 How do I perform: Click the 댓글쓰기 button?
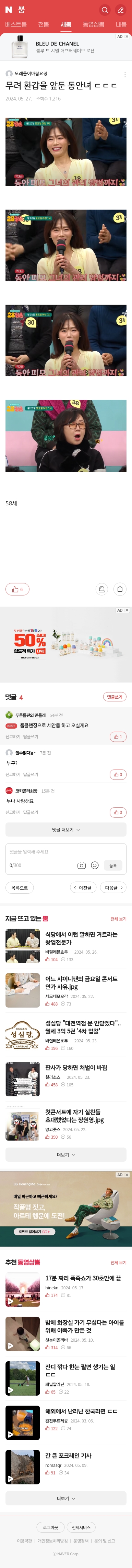click(x=115, y=697)
